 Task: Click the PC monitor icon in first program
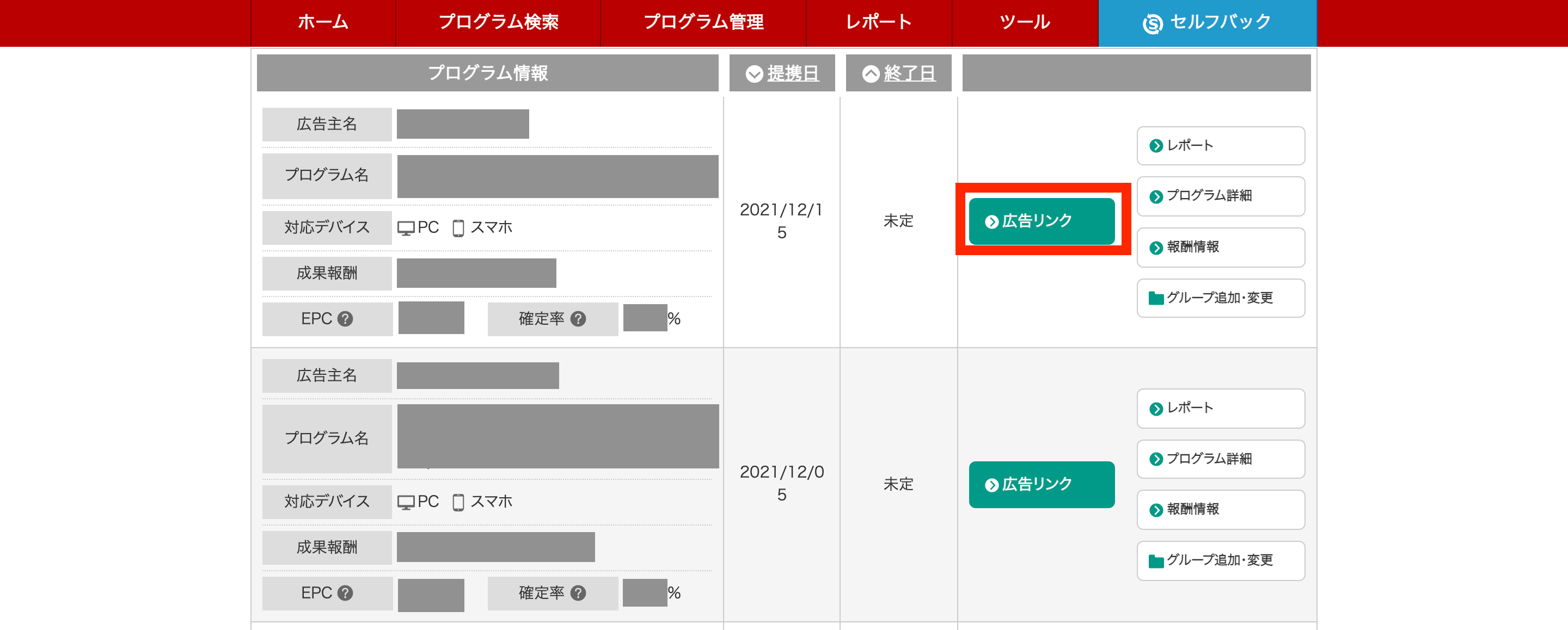[x=406, y=228]
